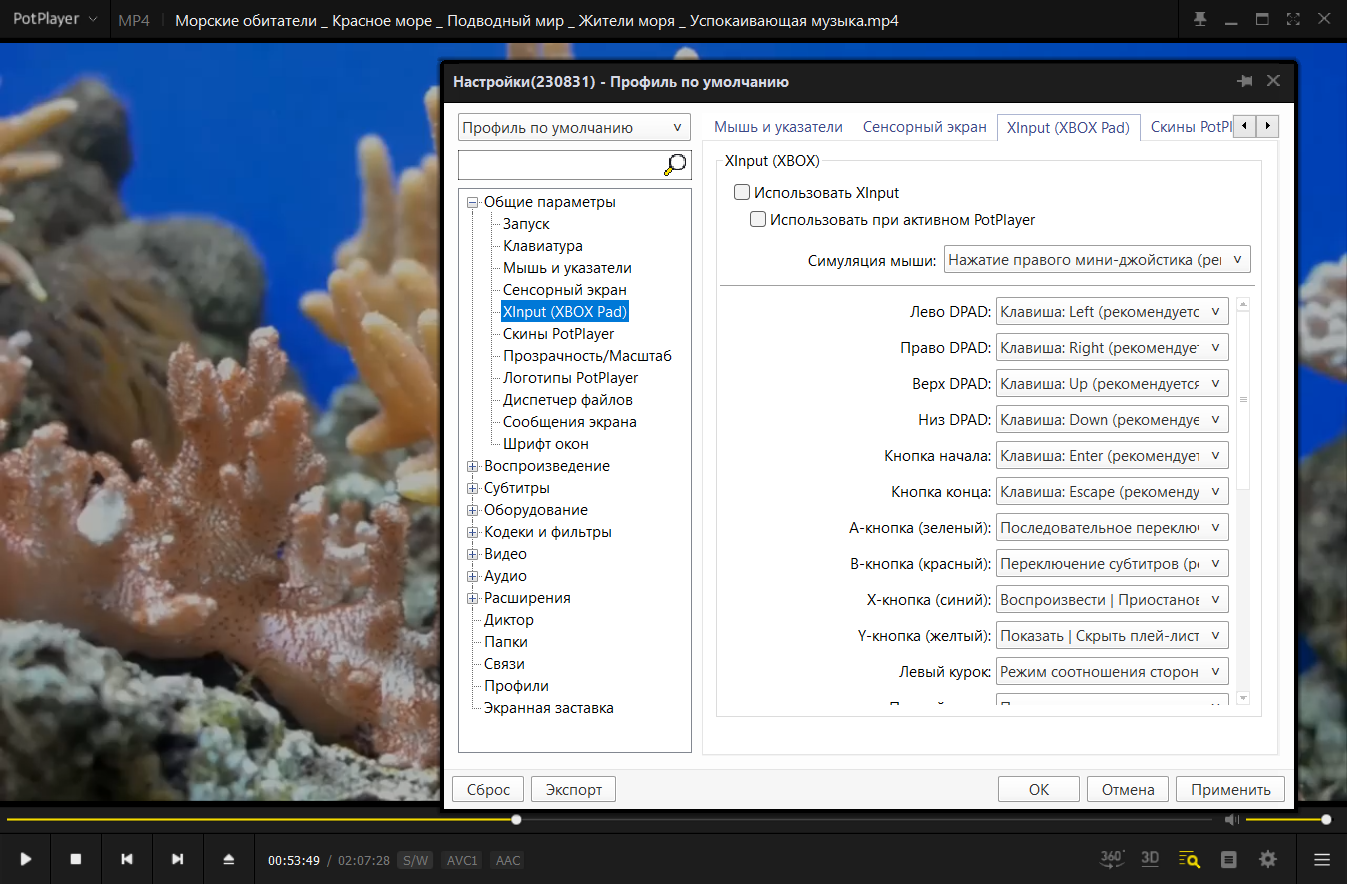Mute audio using the speaker icon
This screenshot has width=1347, height=884.
coord(1232,819)
